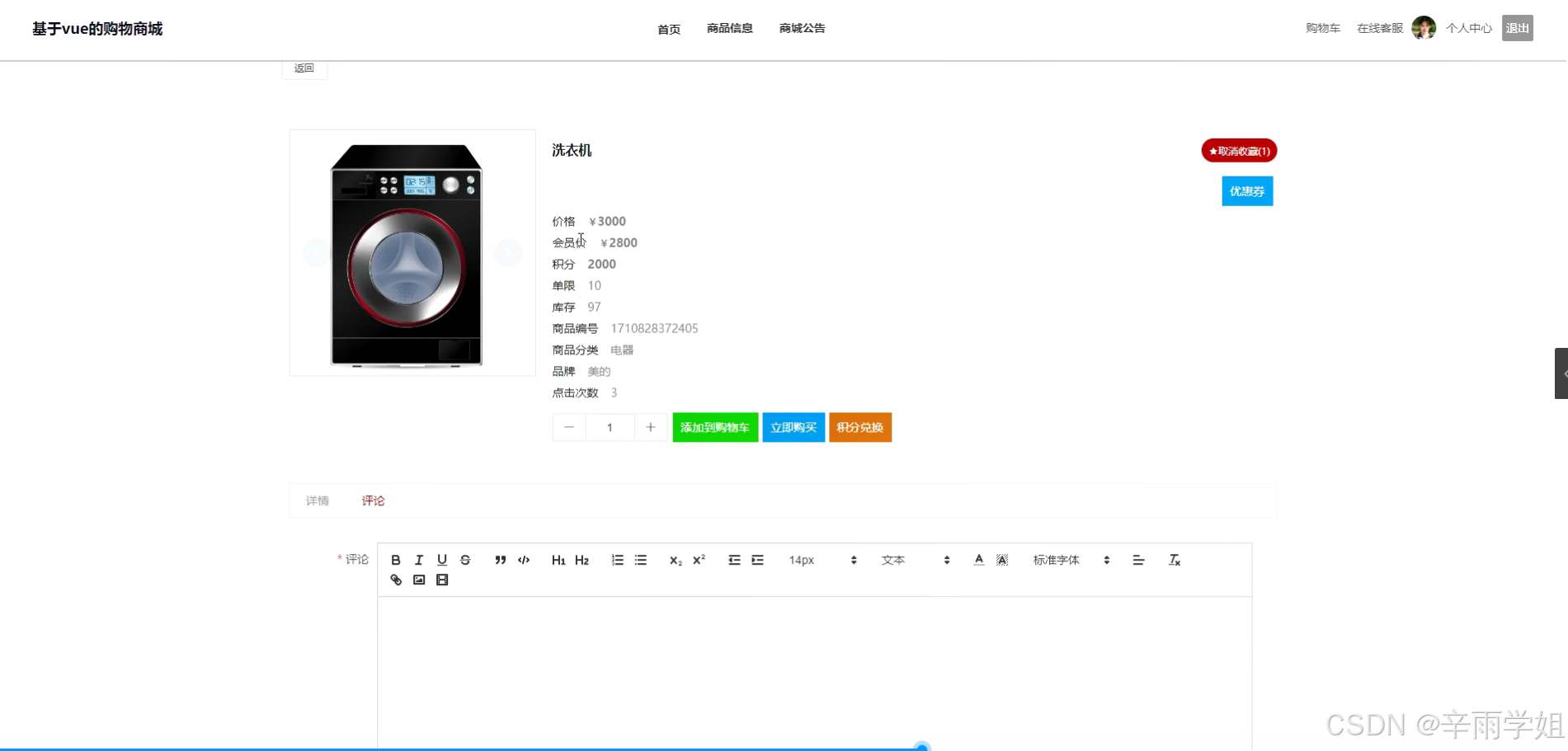1568x751 pixels.
Task: Click 优惠券 coupon button
Action: click(x=1247, y=191)
